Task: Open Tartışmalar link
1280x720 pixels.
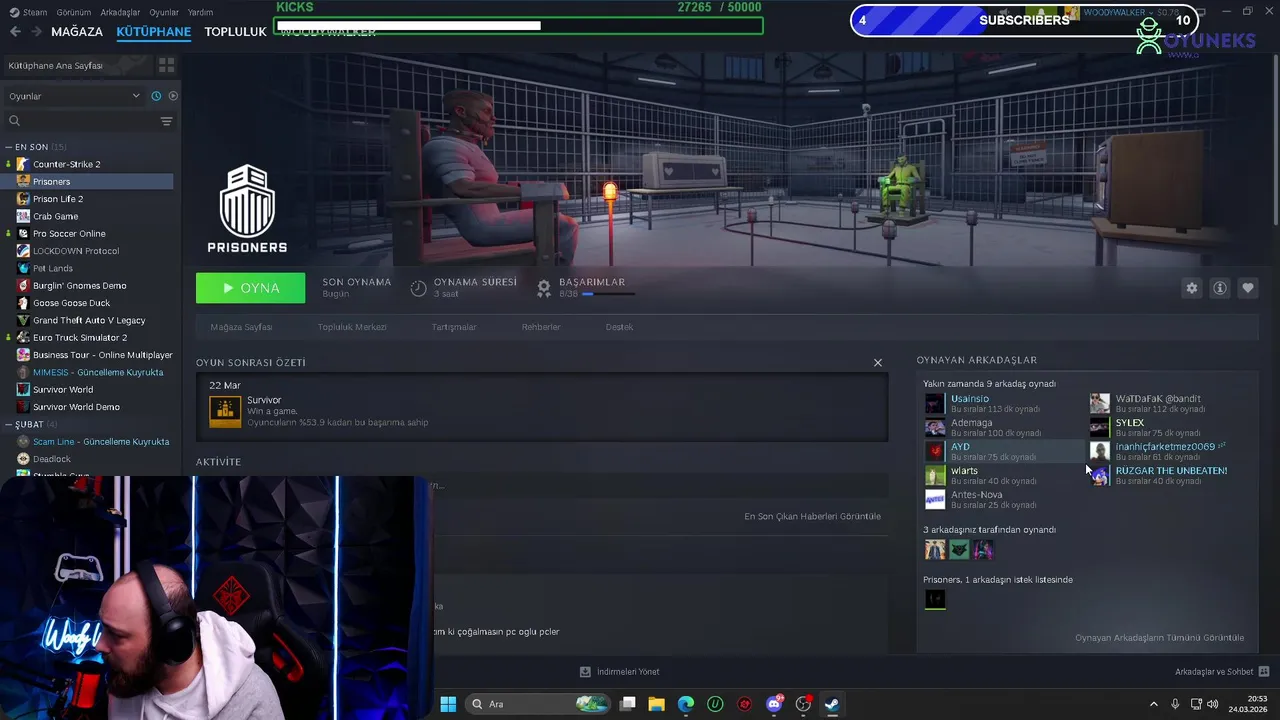Action: point(454,327)
